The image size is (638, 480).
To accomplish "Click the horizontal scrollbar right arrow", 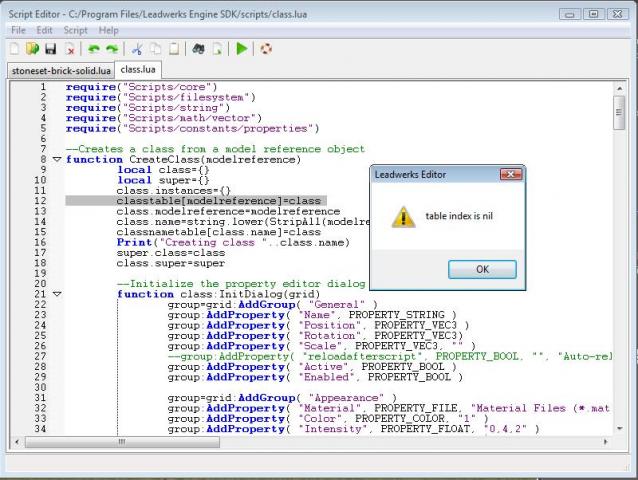I will 606,441.
